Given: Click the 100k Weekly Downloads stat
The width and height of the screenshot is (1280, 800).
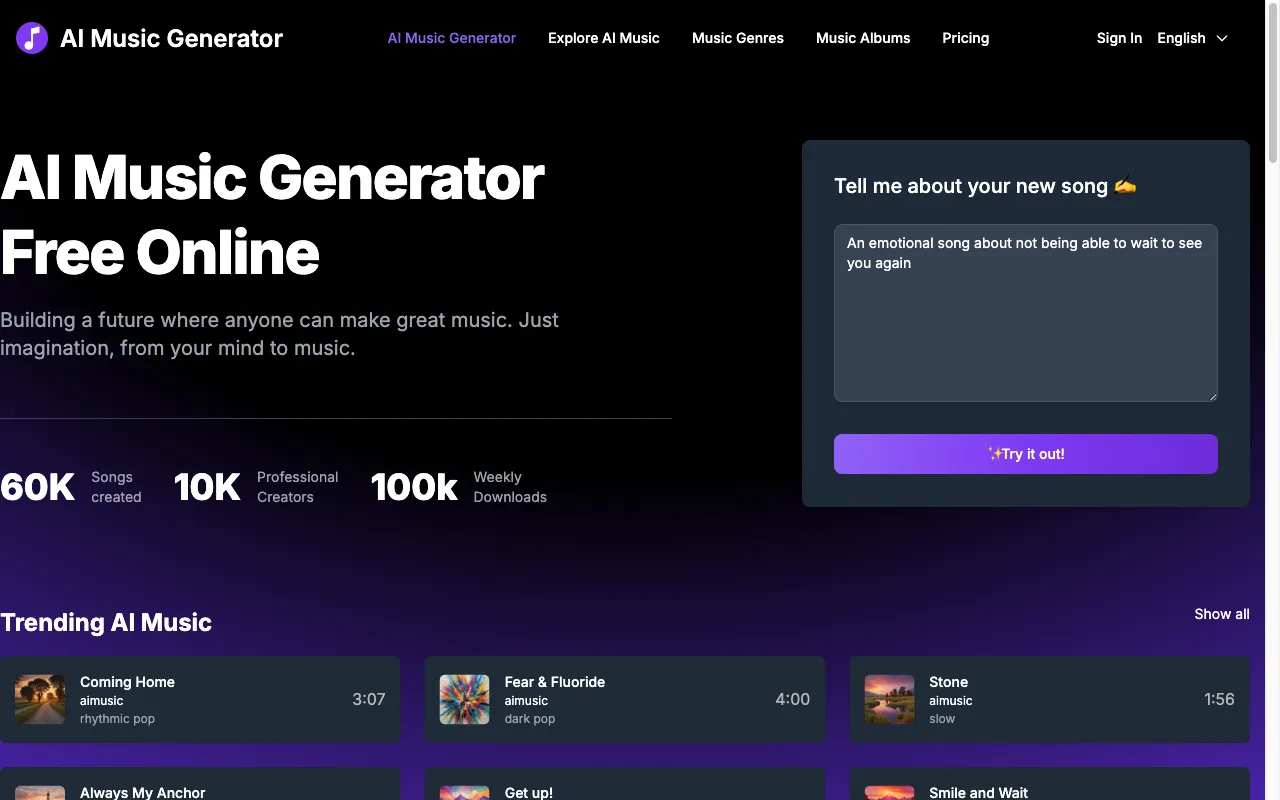Looking at the screenshot, I should [x=459, y=487].
